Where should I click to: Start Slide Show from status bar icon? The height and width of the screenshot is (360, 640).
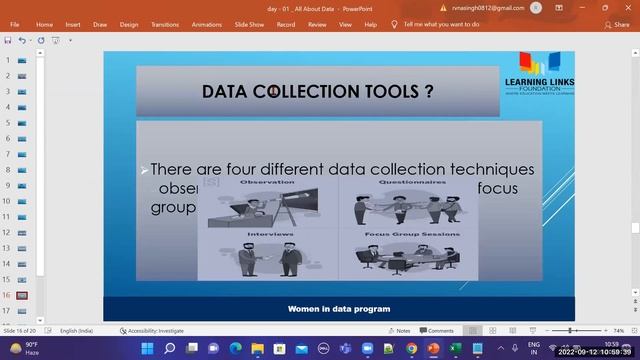point(533,331)
